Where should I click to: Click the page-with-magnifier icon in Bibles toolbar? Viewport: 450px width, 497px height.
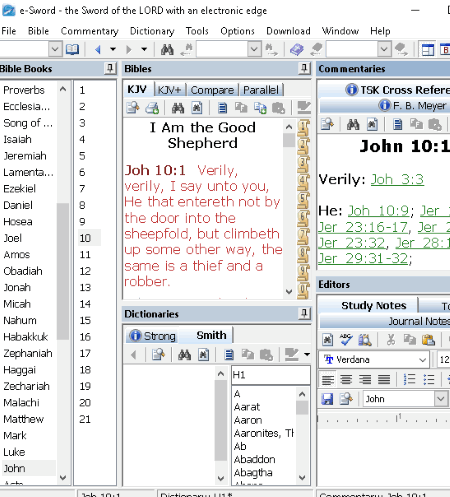pyautogui.click(x=133, y=108)
